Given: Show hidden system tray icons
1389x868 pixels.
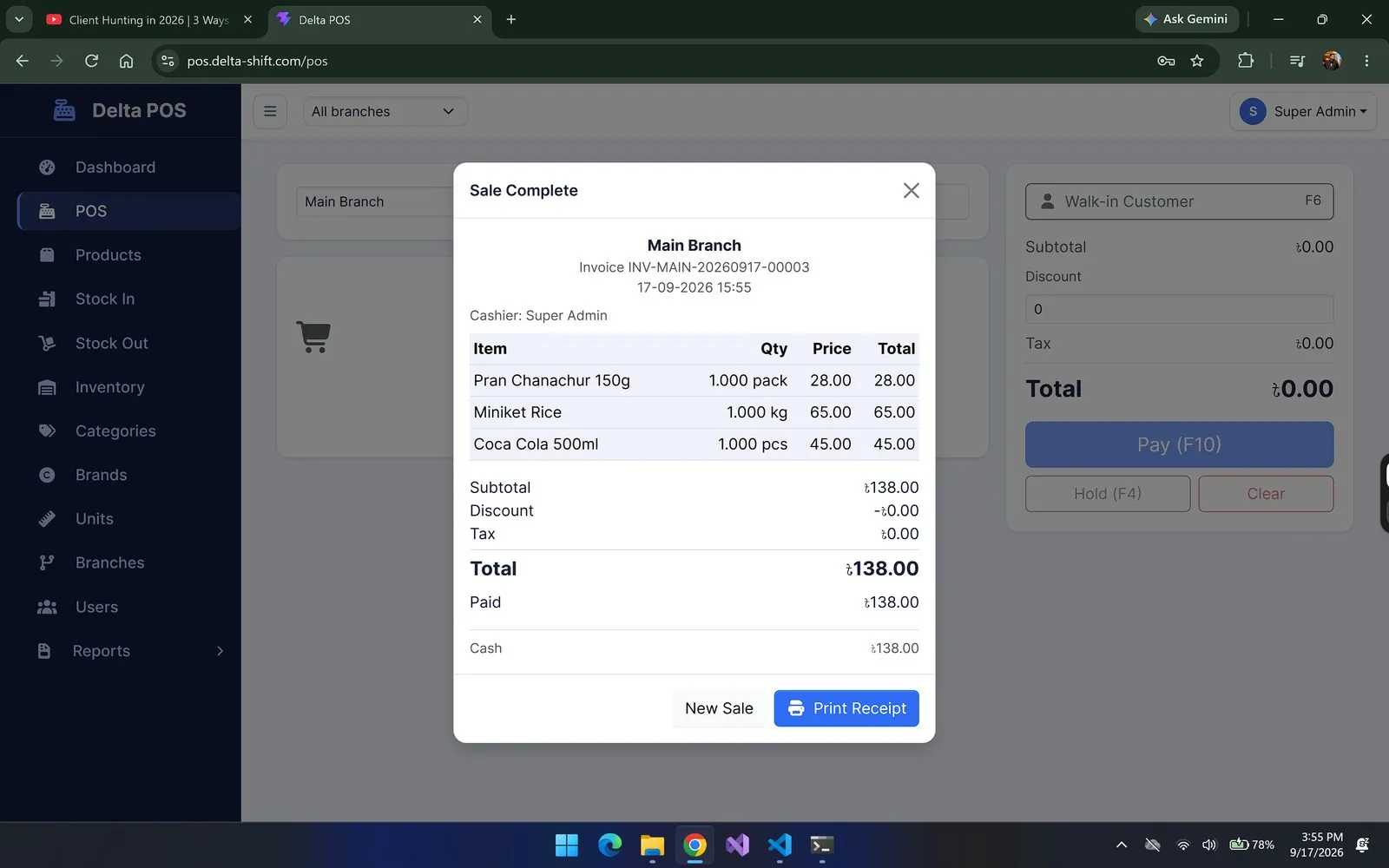Looking at the screenshot, I should [1122, 845].
